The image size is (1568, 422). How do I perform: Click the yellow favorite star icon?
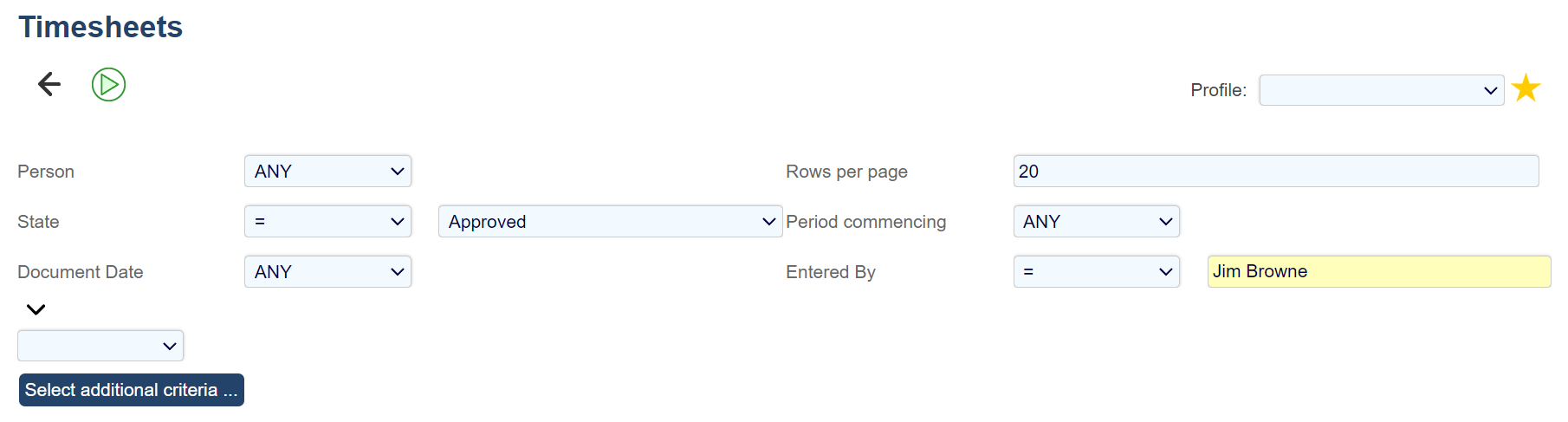click(1526, 88)
